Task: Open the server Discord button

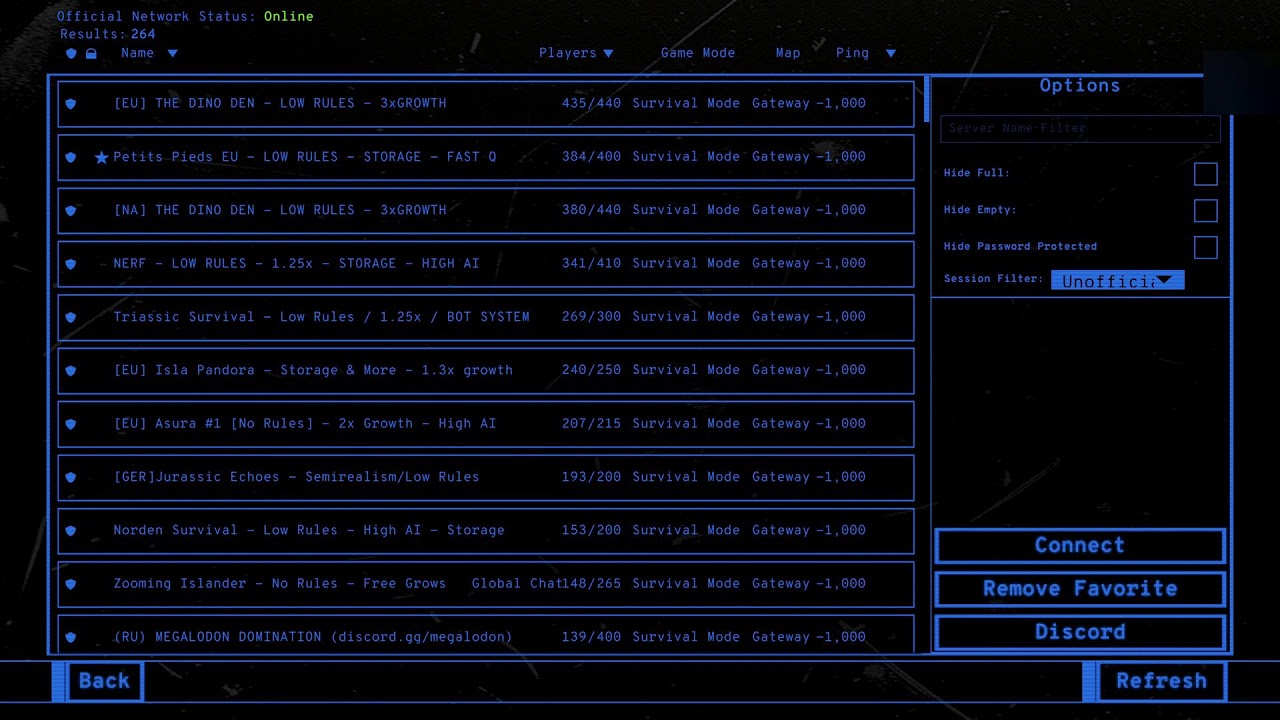Action: point(1080,632)
